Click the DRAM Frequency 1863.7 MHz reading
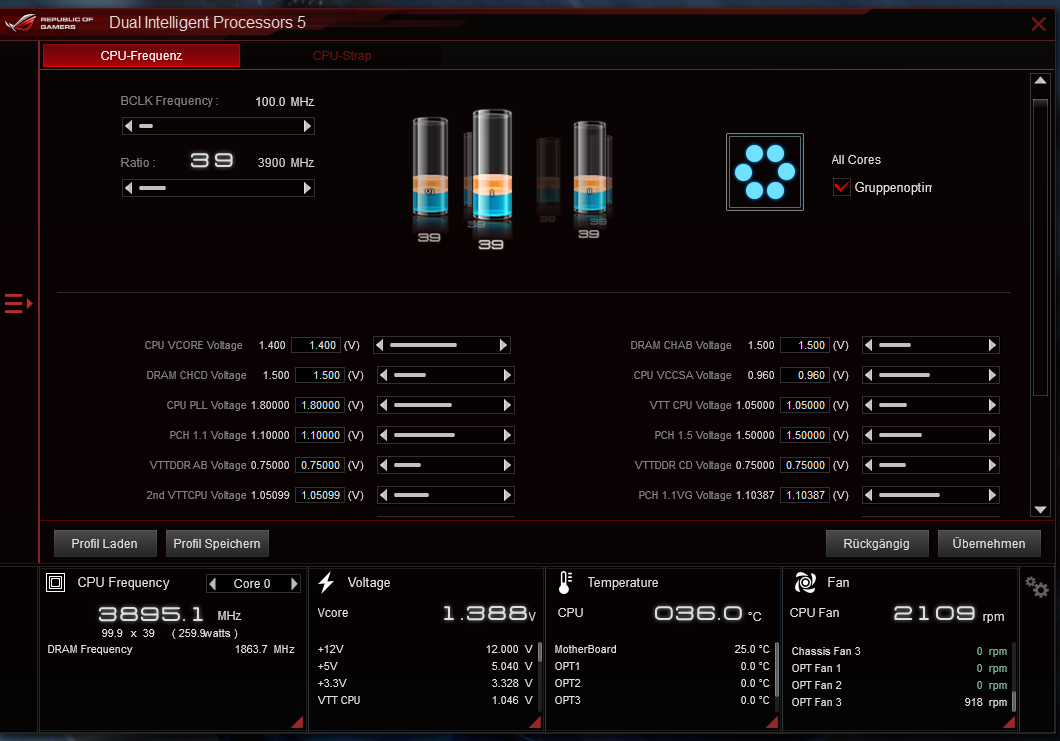This screenshot has width=1060, height=741. [x=265, y=649]
